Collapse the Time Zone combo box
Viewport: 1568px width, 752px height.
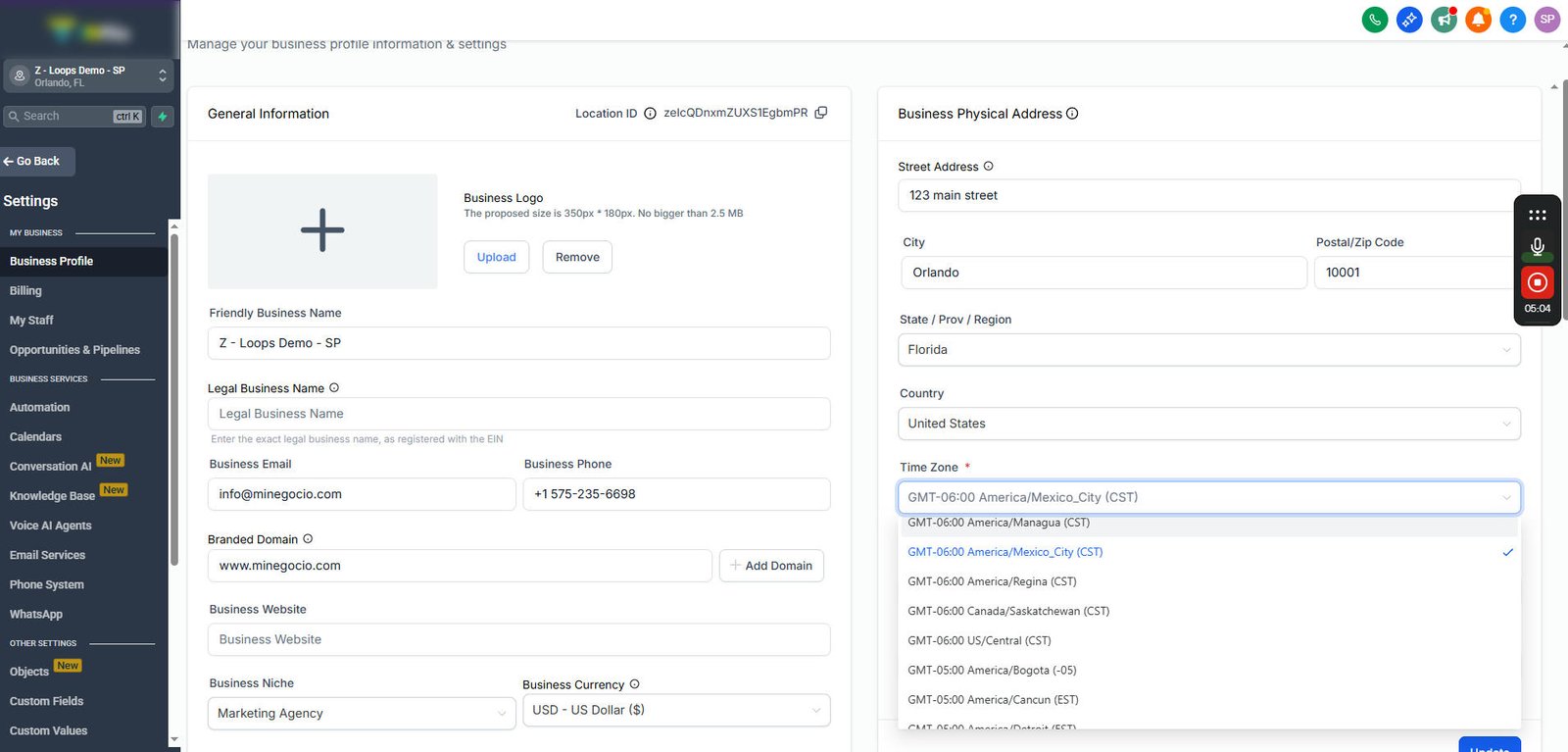(1209, 497)
